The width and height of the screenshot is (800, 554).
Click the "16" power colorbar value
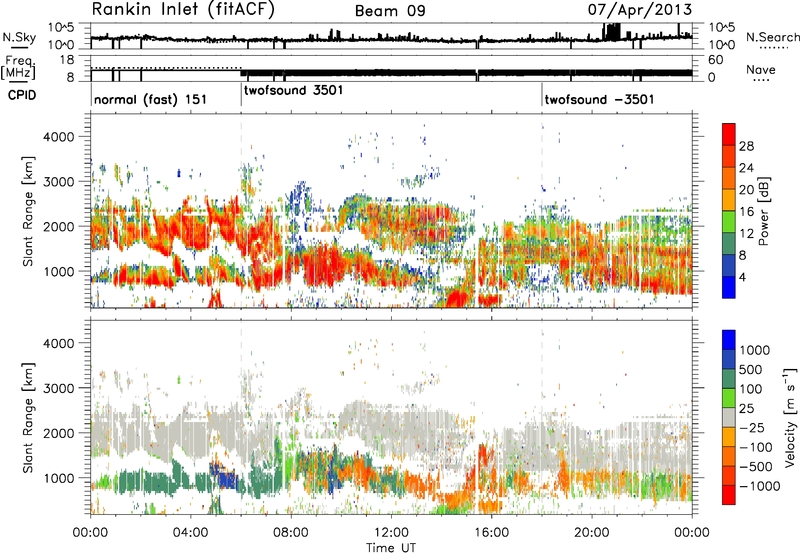[x=746, y=212]
